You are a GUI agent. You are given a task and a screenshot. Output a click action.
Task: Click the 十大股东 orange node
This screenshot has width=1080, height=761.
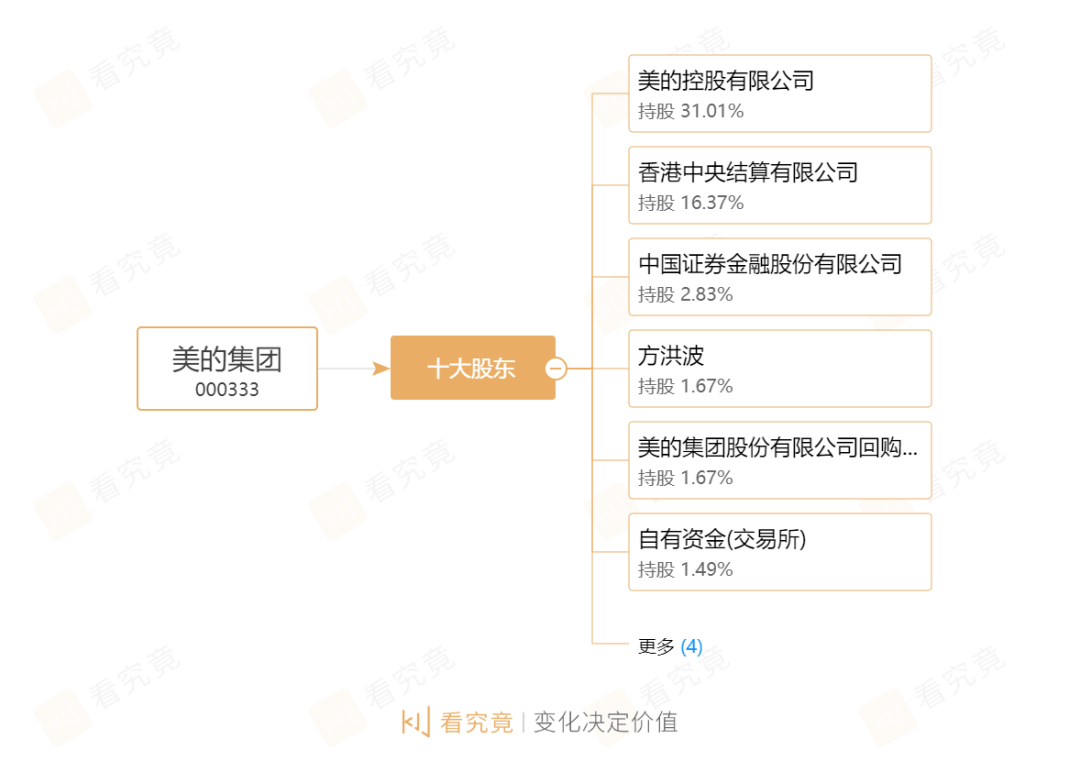[470, 369]
